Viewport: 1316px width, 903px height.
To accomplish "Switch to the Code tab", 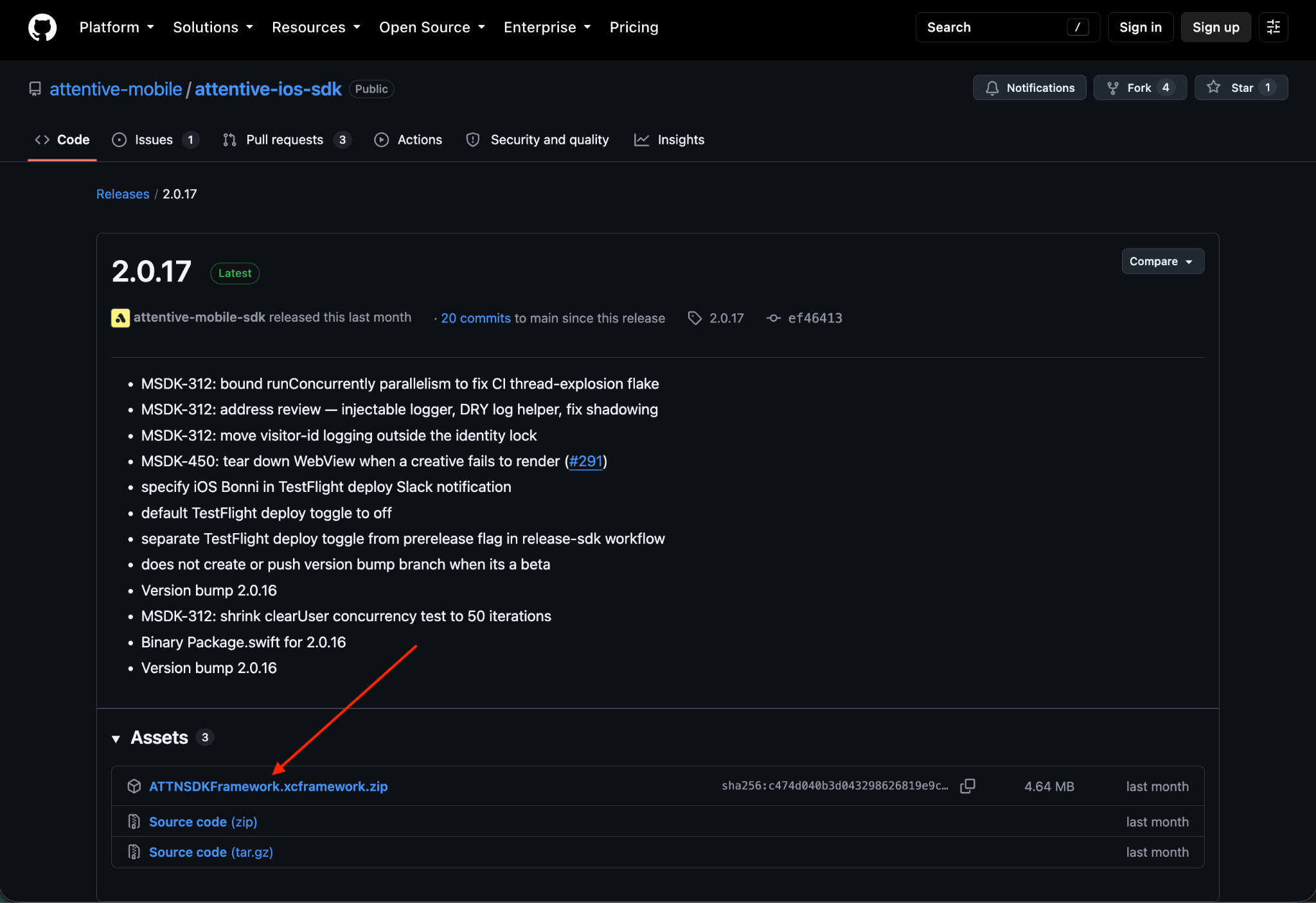I will click(x=62, y=139).
